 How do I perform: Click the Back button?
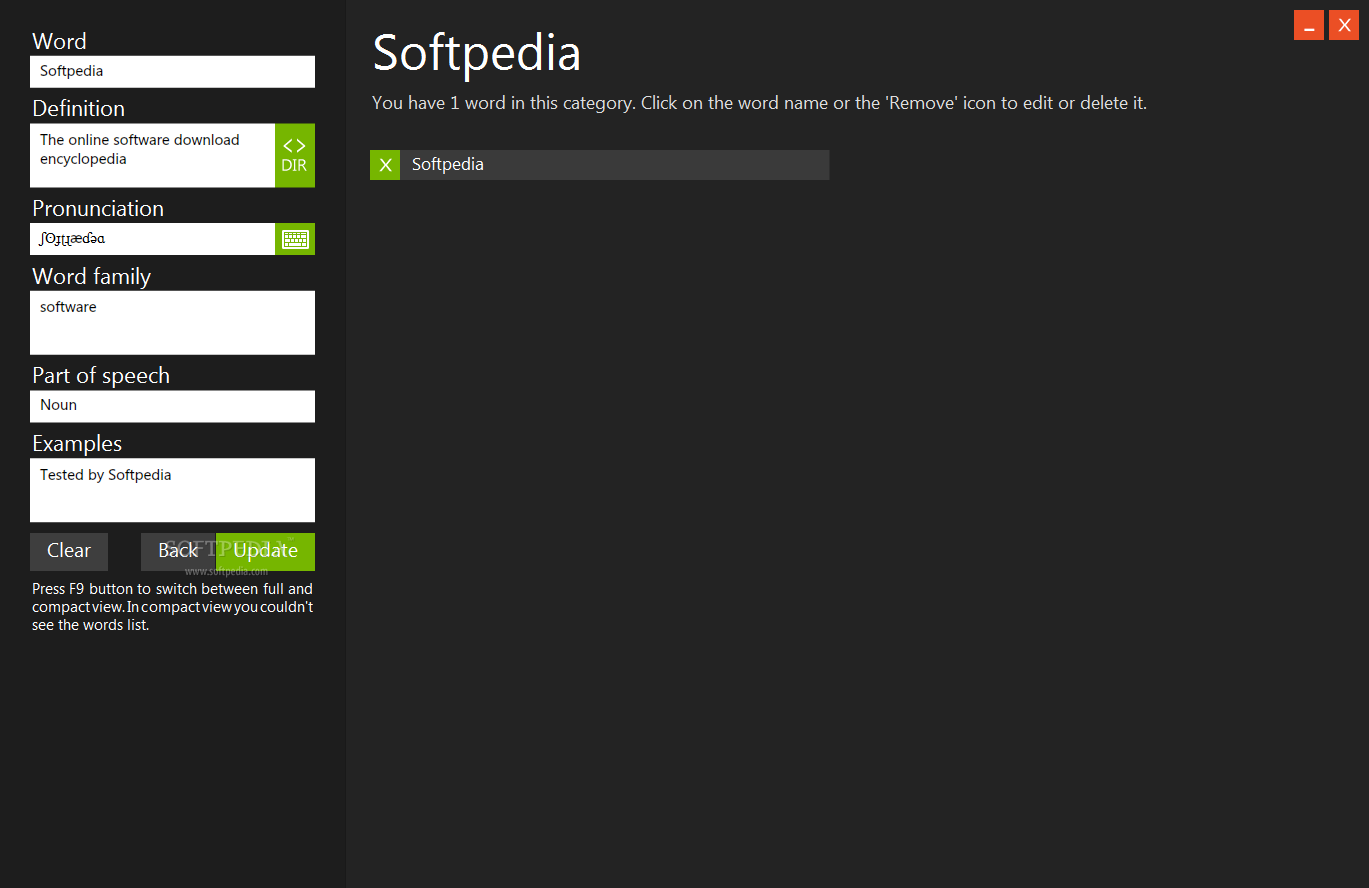pos(178,551)
